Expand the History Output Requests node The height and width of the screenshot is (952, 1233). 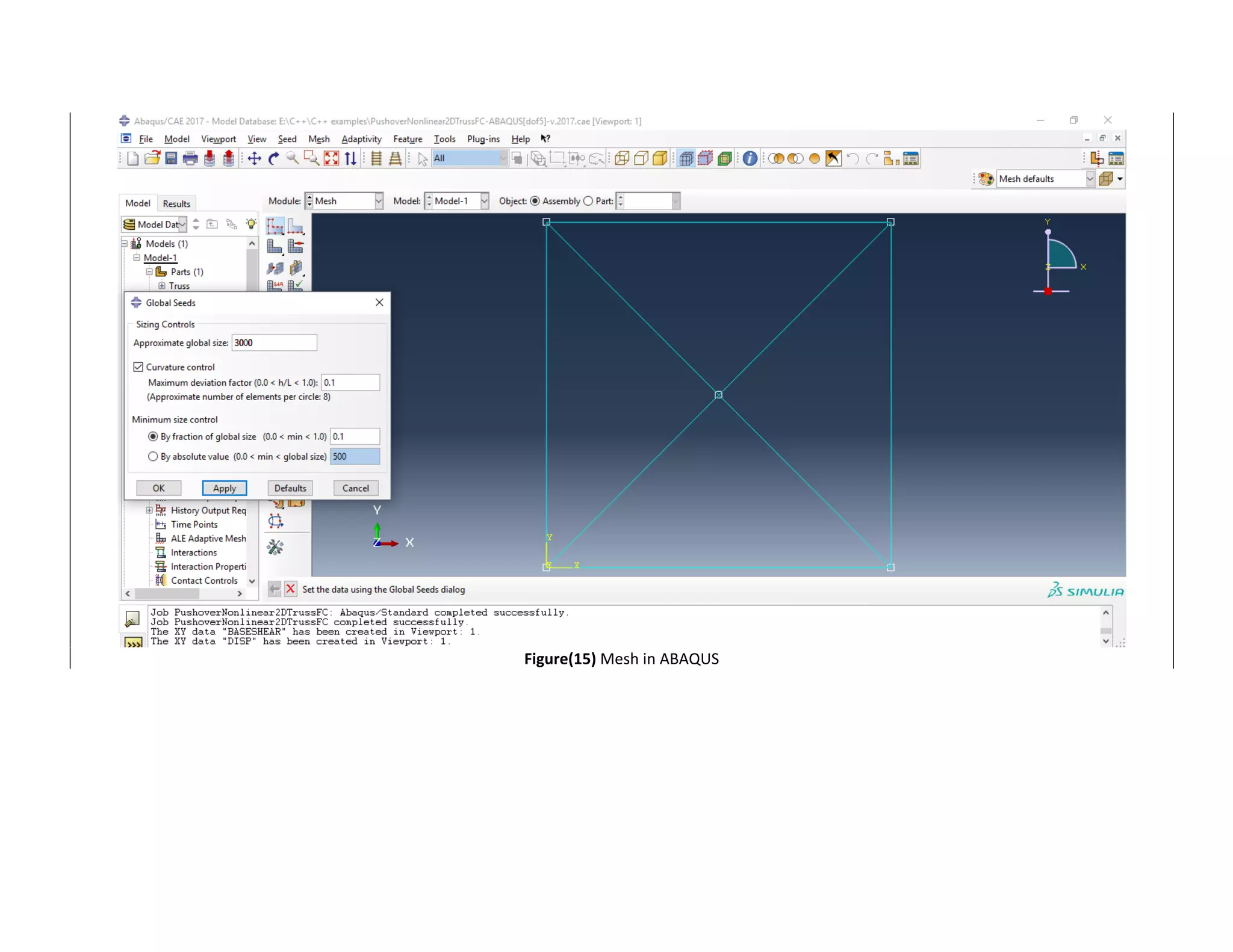pyautogui.click(x=149, y=510)
